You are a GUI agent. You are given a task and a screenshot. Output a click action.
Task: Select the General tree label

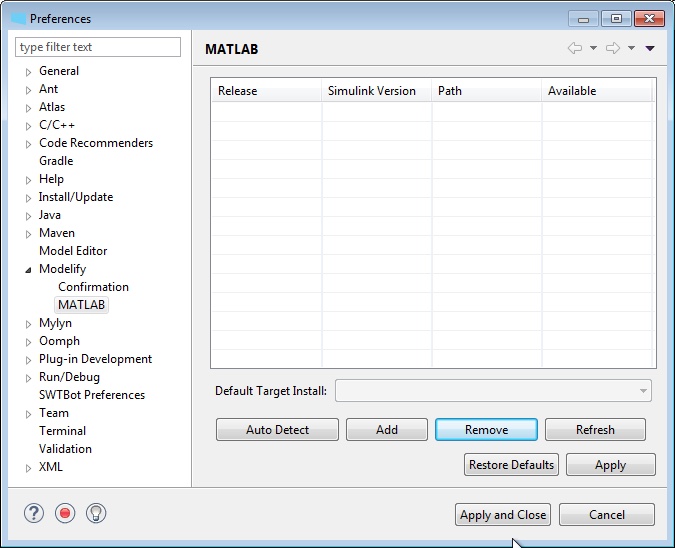coord(59,71)
